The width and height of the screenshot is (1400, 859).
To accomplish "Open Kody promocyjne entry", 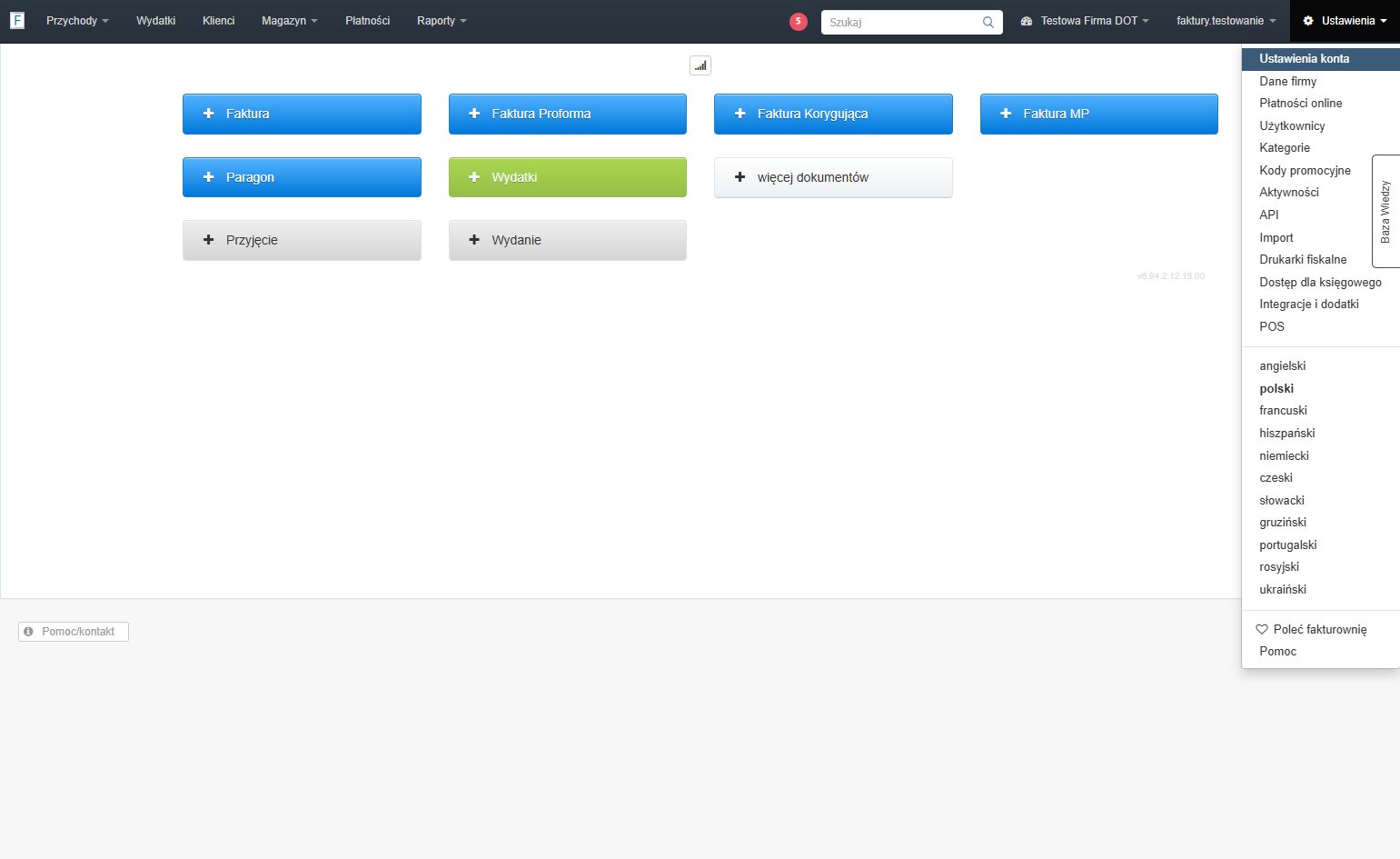I will pyautogui.click(x=1306, y=170).
